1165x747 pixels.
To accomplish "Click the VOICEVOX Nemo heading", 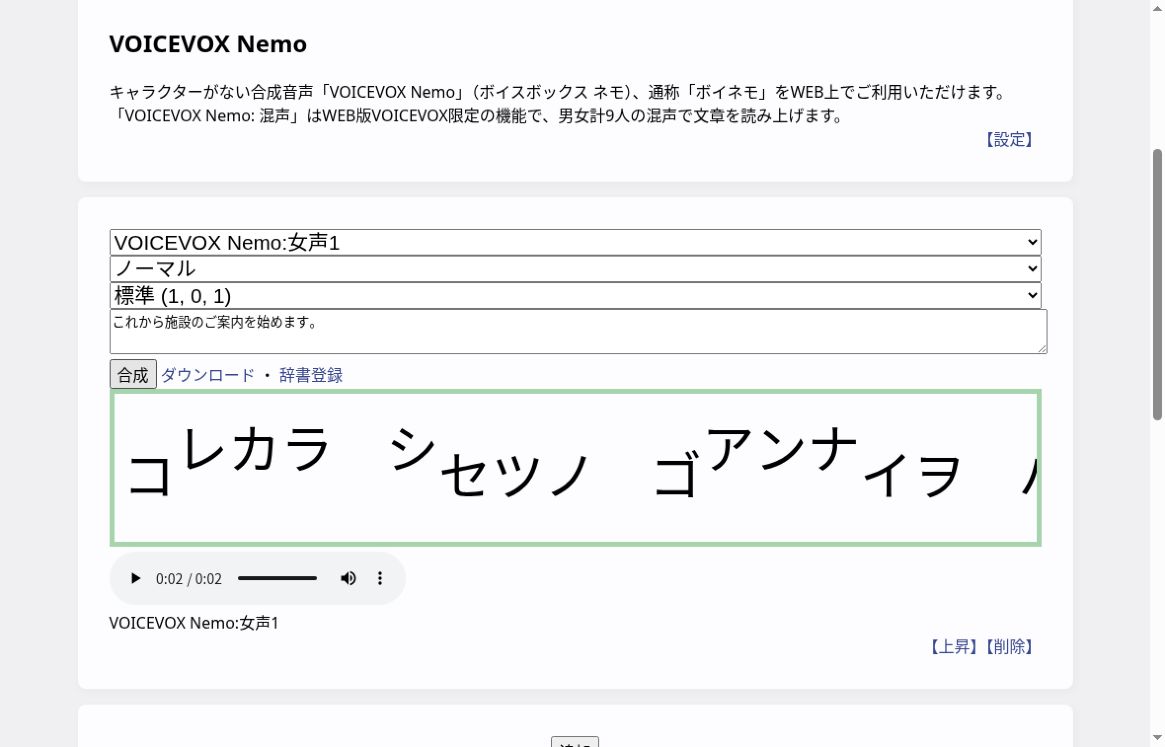I will tap(208, 44).
